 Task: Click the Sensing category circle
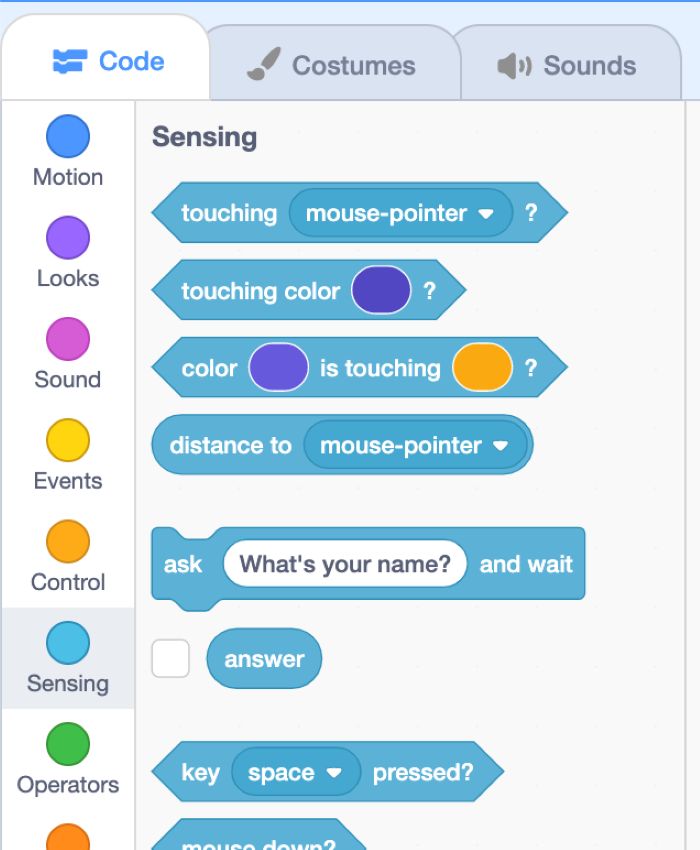(x=68, y=643)
